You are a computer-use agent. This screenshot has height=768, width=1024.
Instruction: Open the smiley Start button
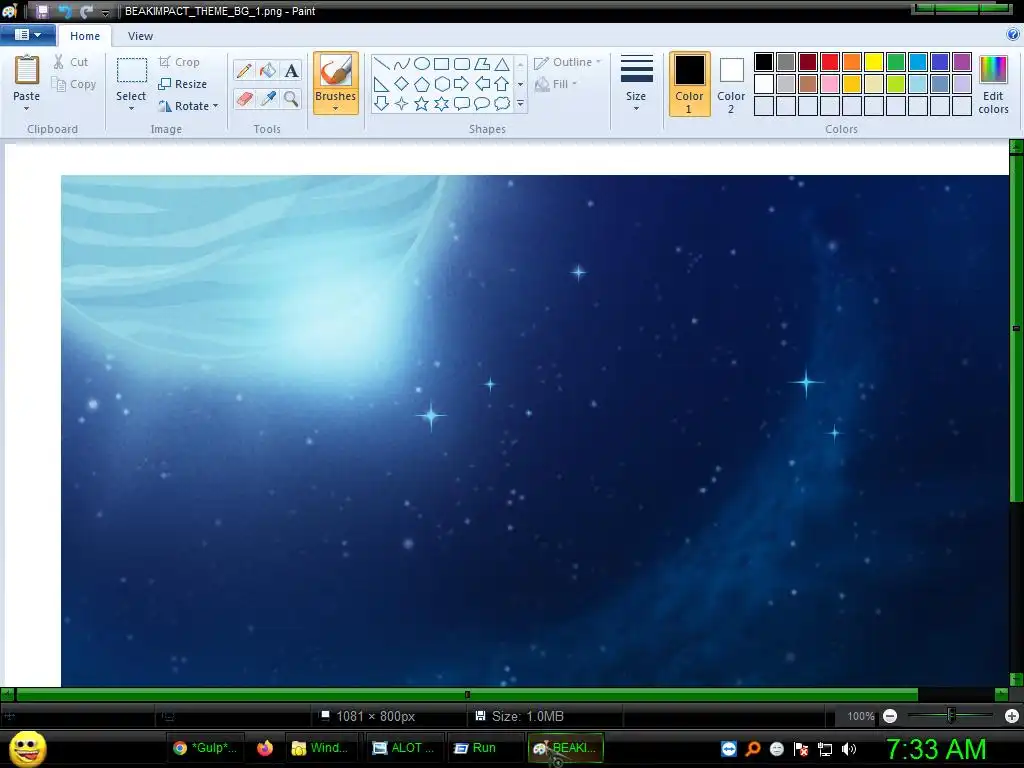(x=27, y=748)
